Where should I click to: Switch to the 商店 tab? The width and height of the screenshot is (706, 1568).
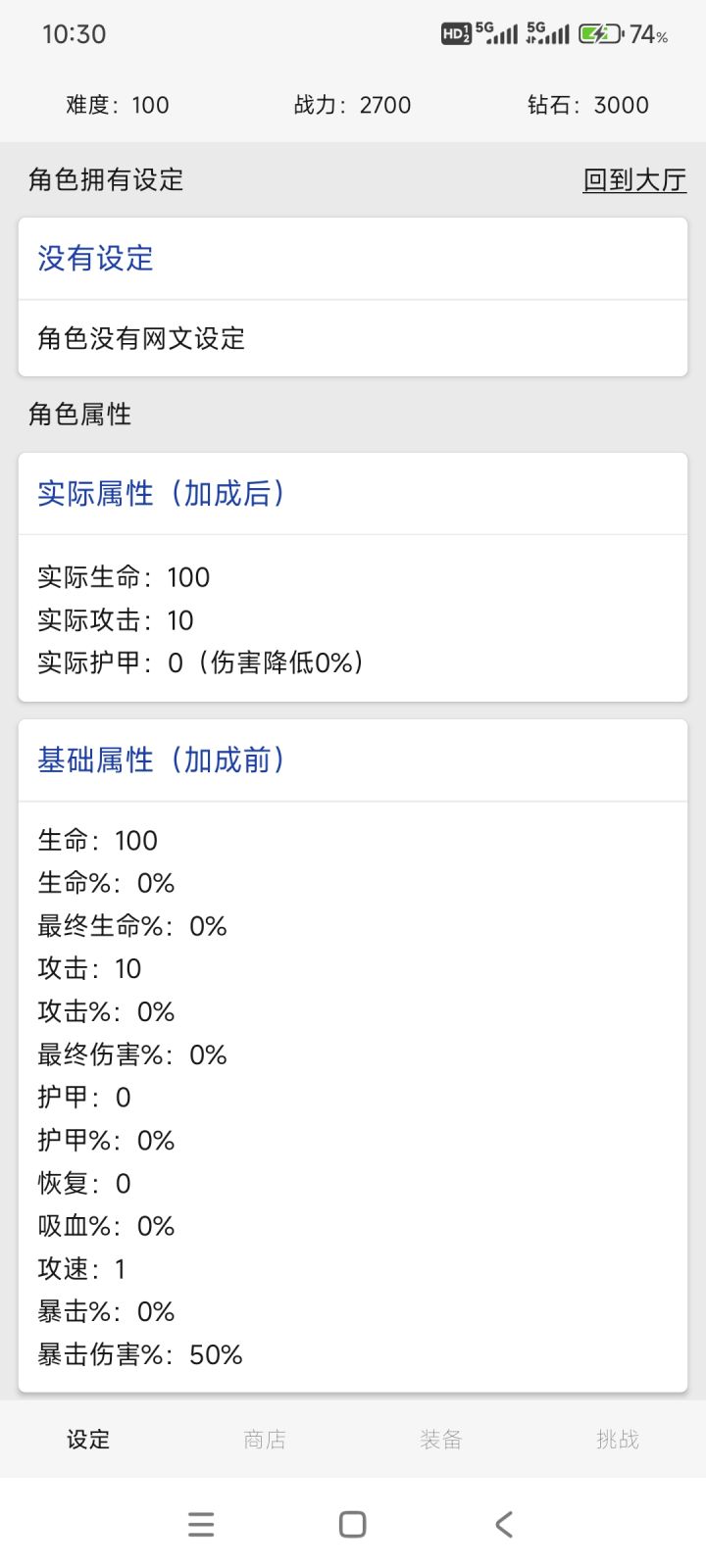click(265, 1439)
